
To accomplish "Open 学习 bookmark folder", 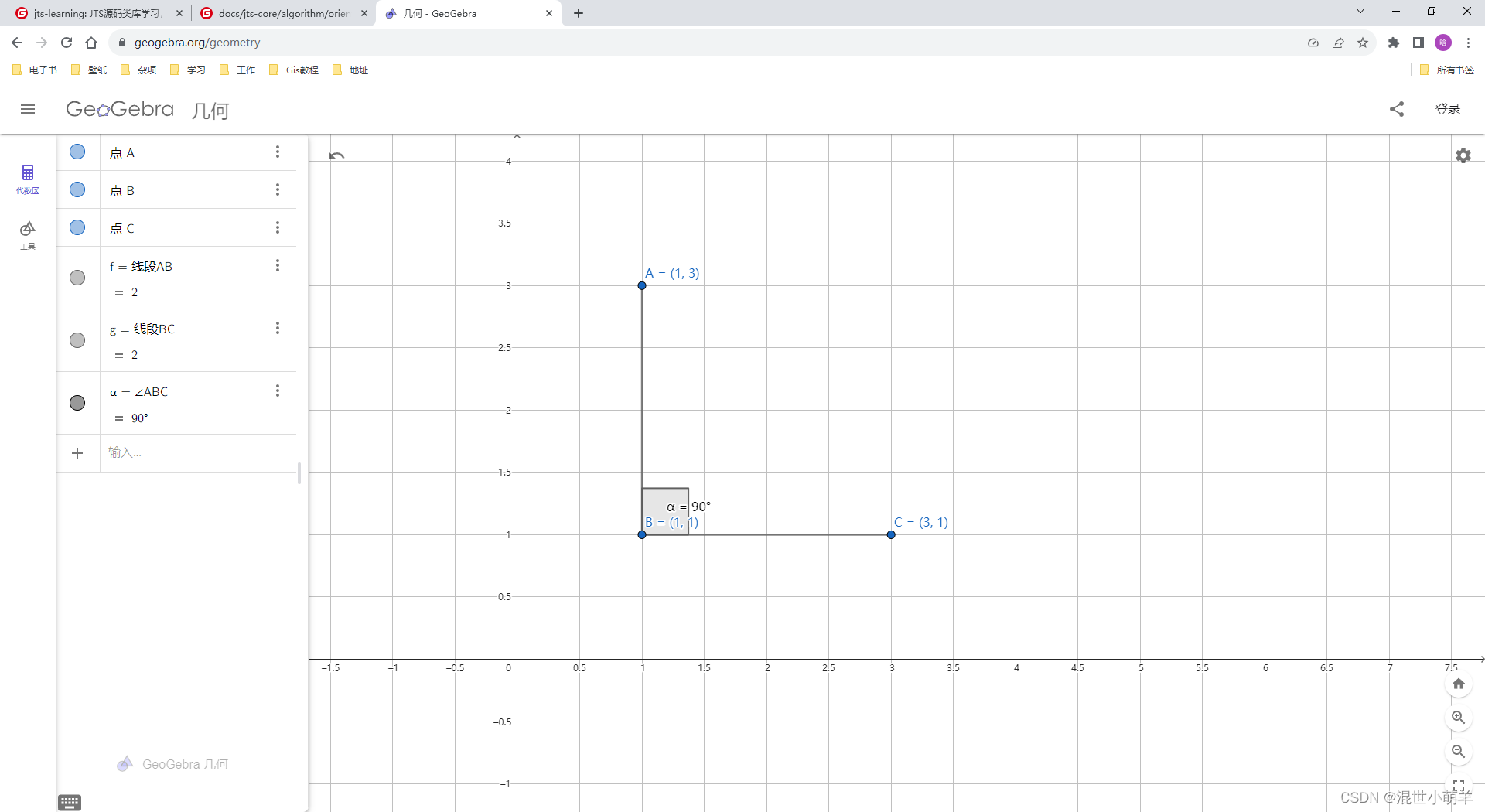I will point(188,70).
